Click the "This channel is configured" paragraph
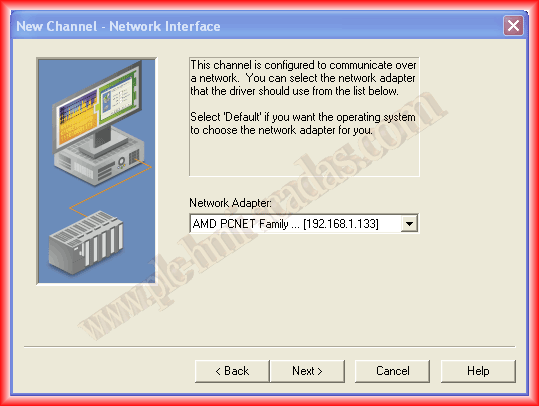Image resolution: width=539 pixels, height=406 pixels. pyautogui.click(x=303, y=78)
